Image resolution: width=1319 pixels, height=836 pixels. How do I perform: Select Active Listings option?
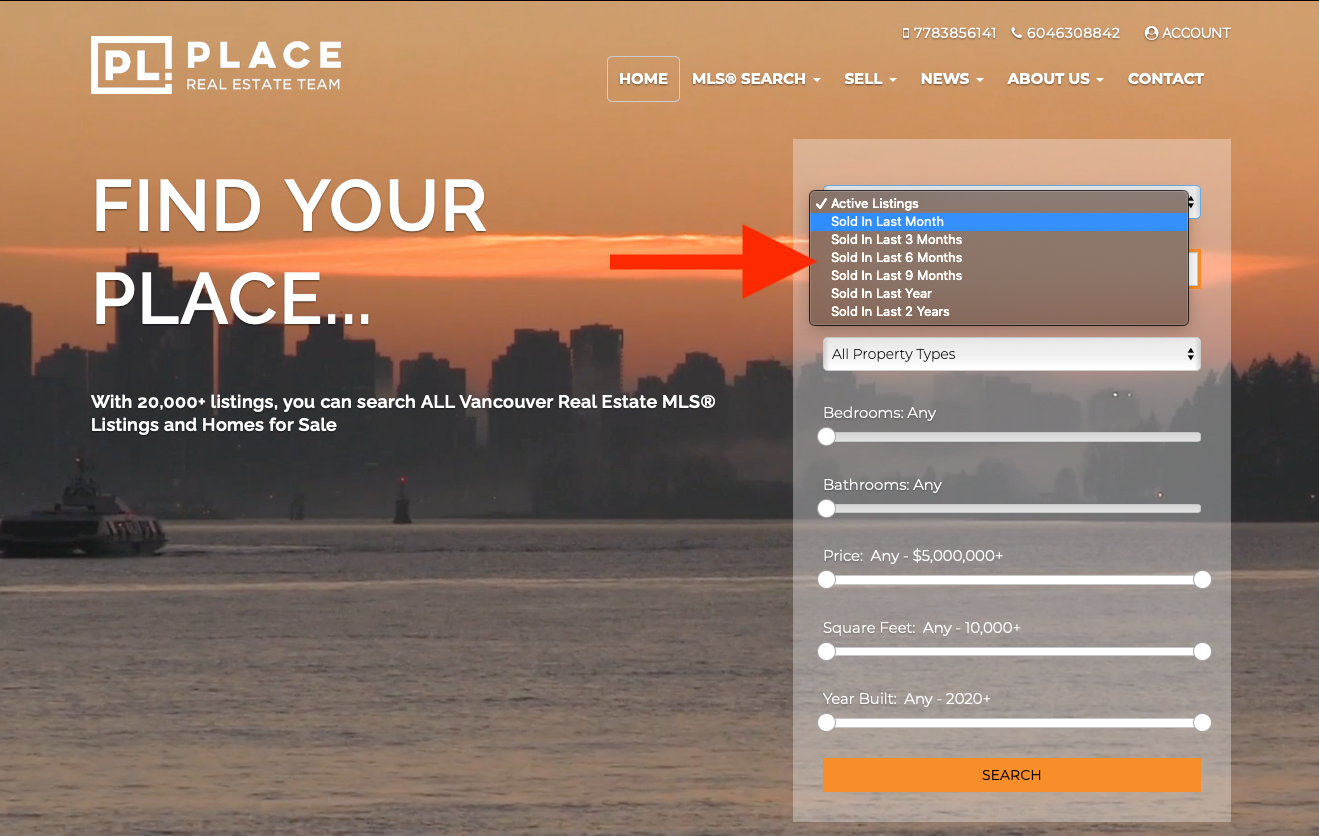[x=999, y=203]
